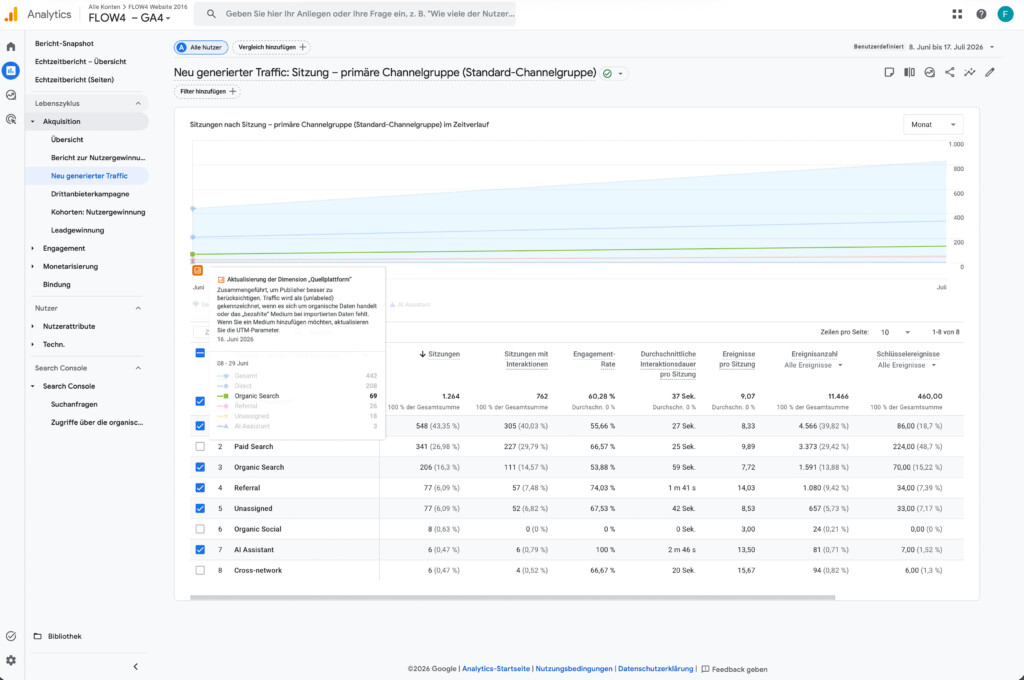Check the Organic Social row checkbox
The height and width of the screenshot is (680, 1024).
200,529
